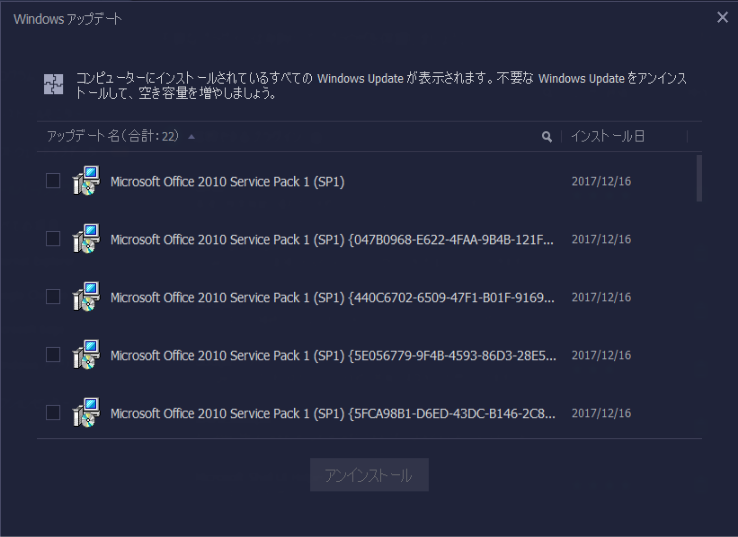The width and height of the screenshot is (738, 537).
Task: Tick checkbox for update {5FCA98B1-D6ED-43DC...
Action: point(53,412)
